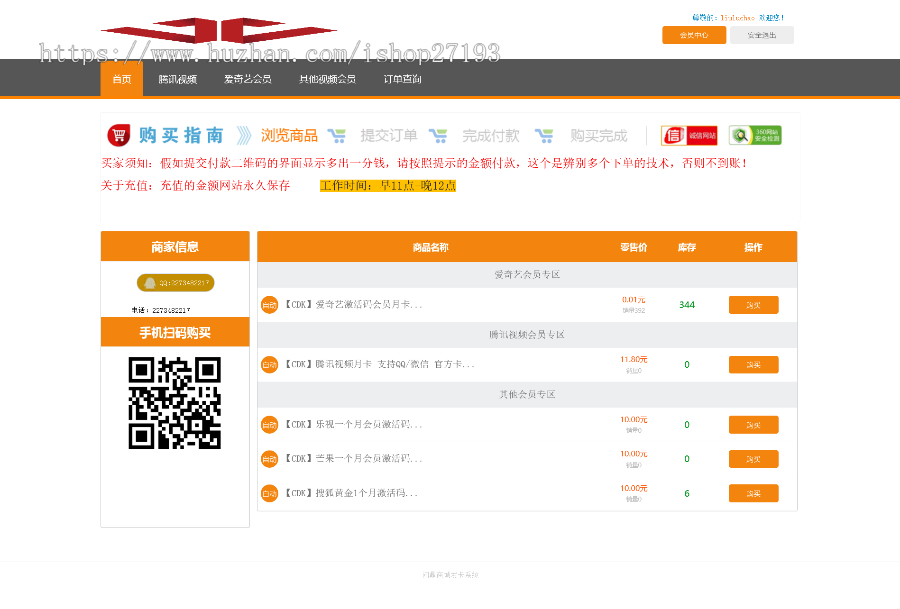
Task: Click the 购买完成 step label
Action: coord(599,135)
